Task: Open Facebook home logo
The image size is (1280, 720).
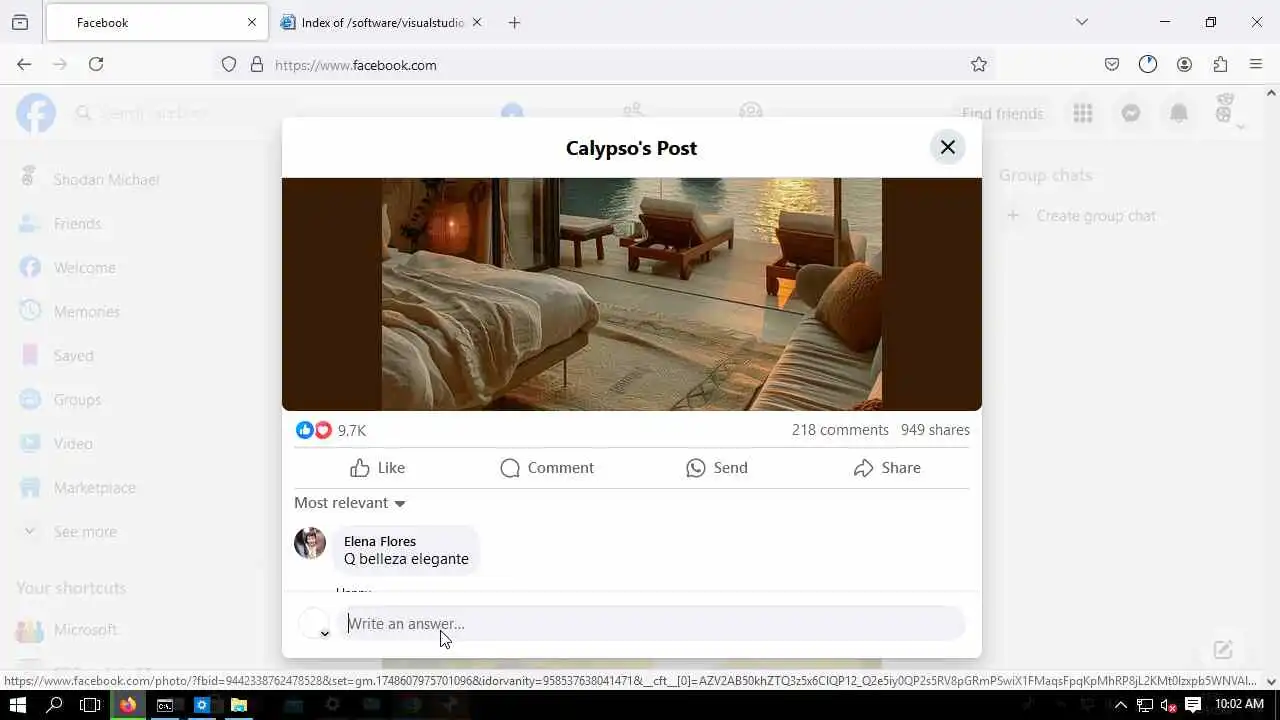Action: tap(36, 113)
